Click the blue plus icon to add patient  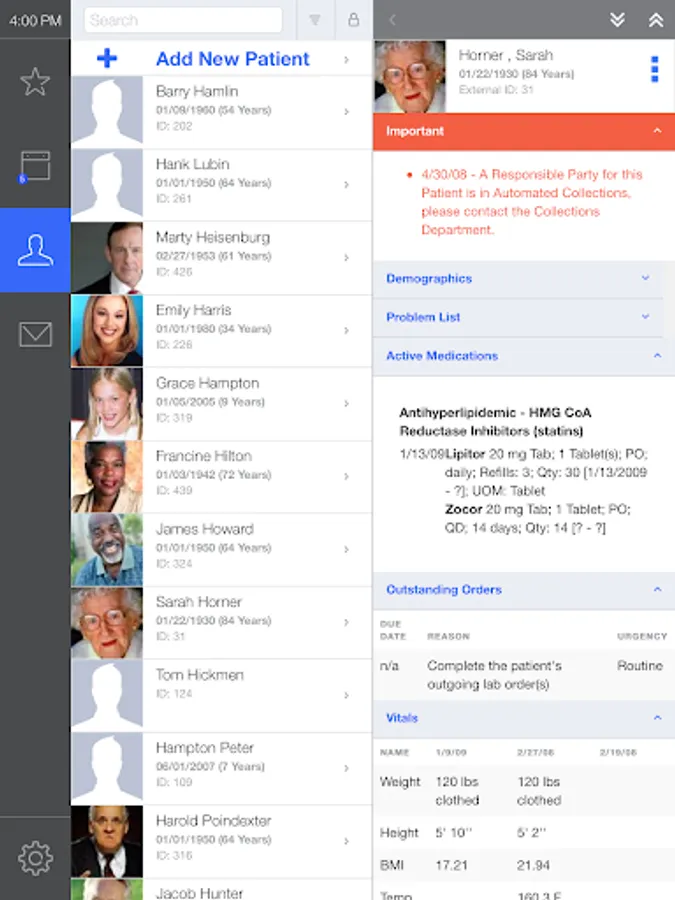coord(107,58)
